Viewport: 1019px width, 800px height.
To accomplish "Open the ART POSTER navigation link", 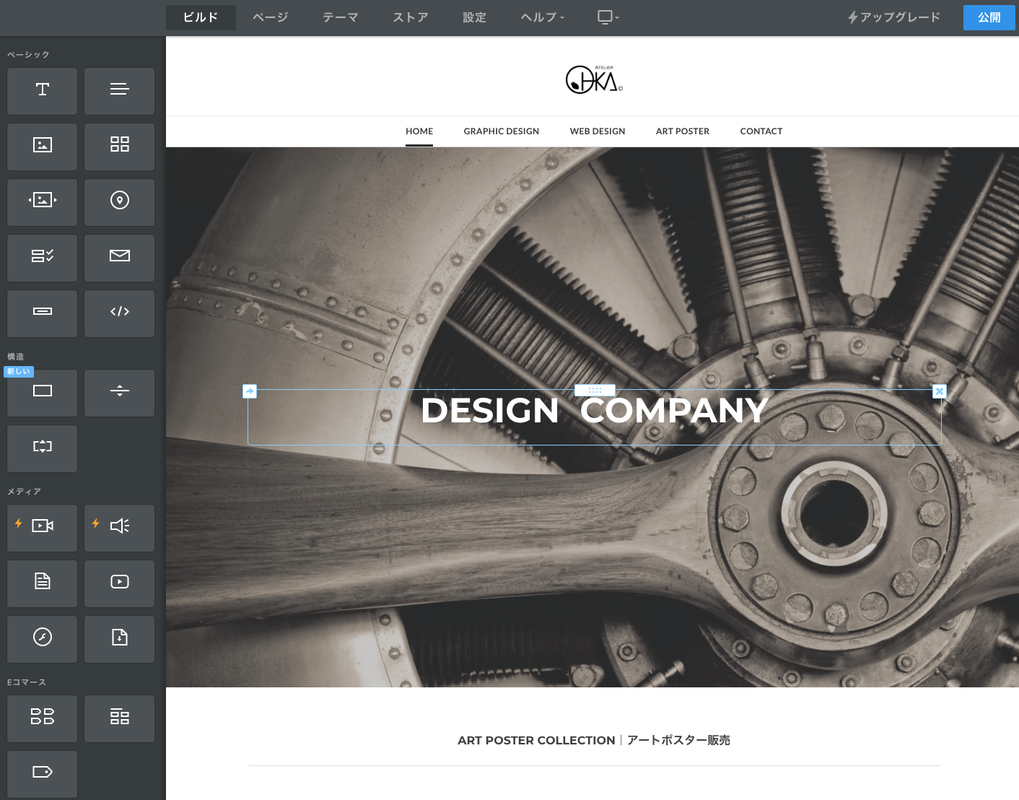I will pyautogui.click(x=682, y=131).
